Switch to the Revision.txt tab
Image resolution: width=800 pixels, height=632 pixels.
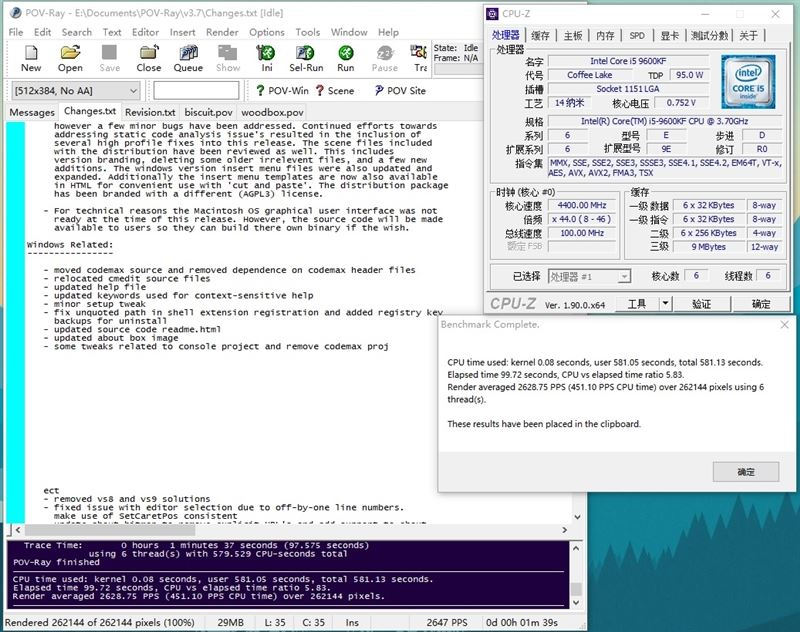150,112
